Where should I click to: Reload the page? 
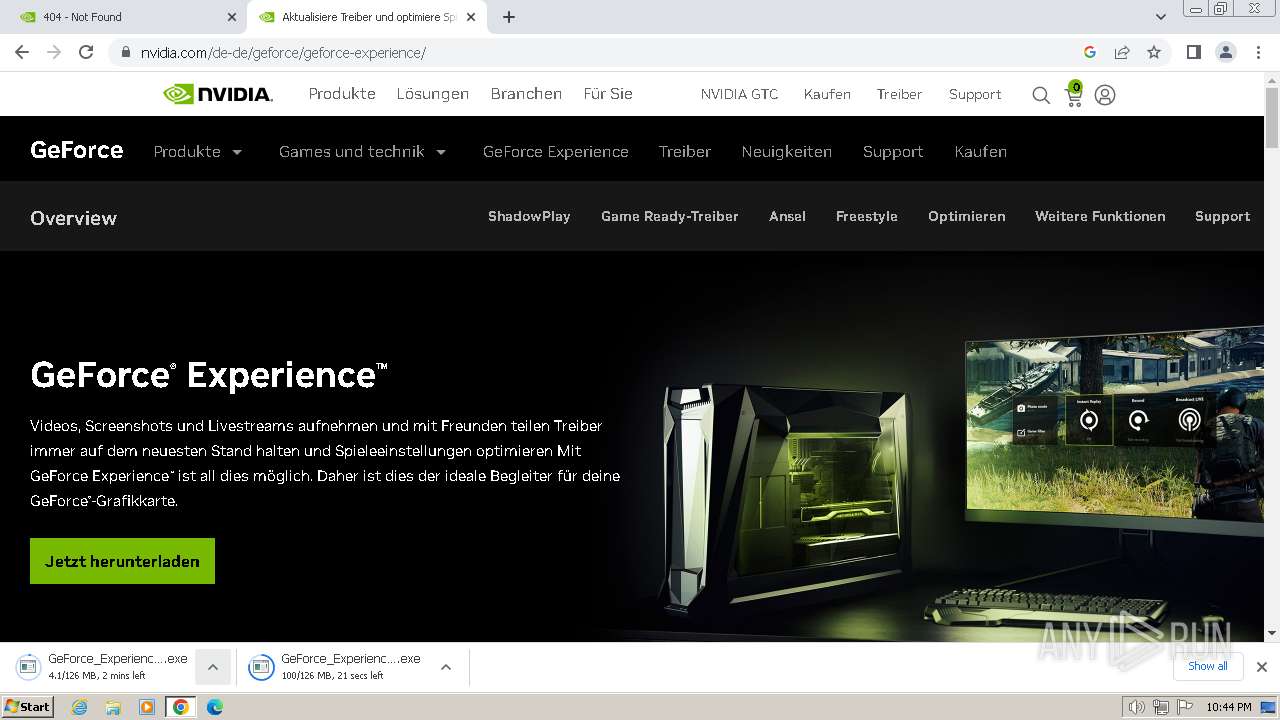[x=86, y=52]
